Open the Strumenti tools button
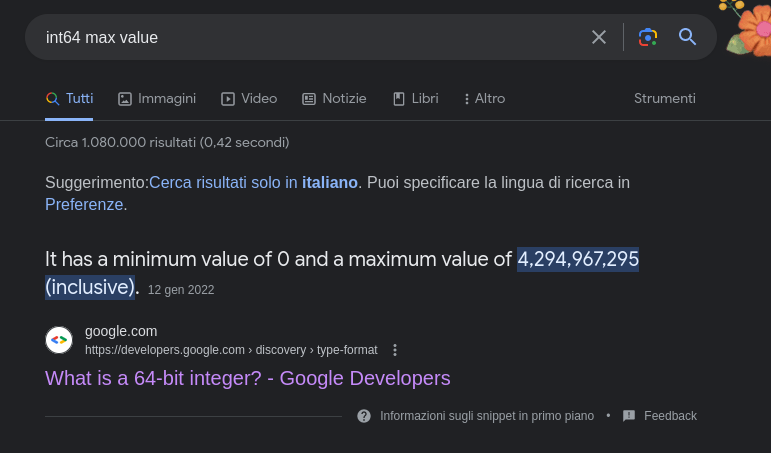The height and width of the screenshot is (453, 771). coord(664,98)
